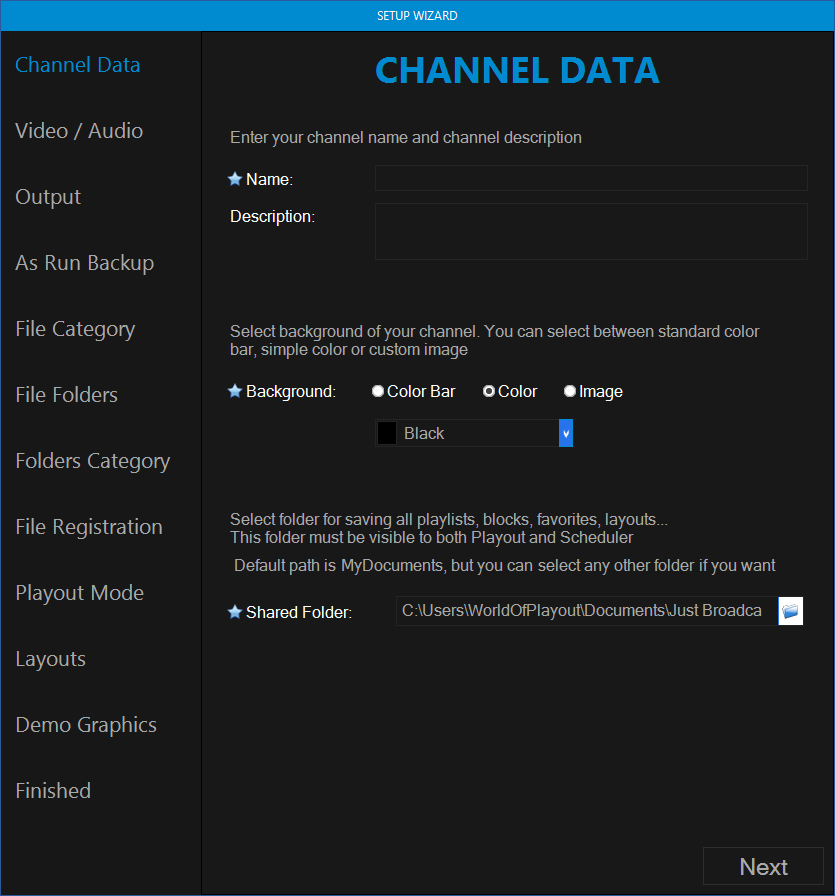
Task: Jump to File Registration step
Action: pyautogui.click(x=89, y=527)
